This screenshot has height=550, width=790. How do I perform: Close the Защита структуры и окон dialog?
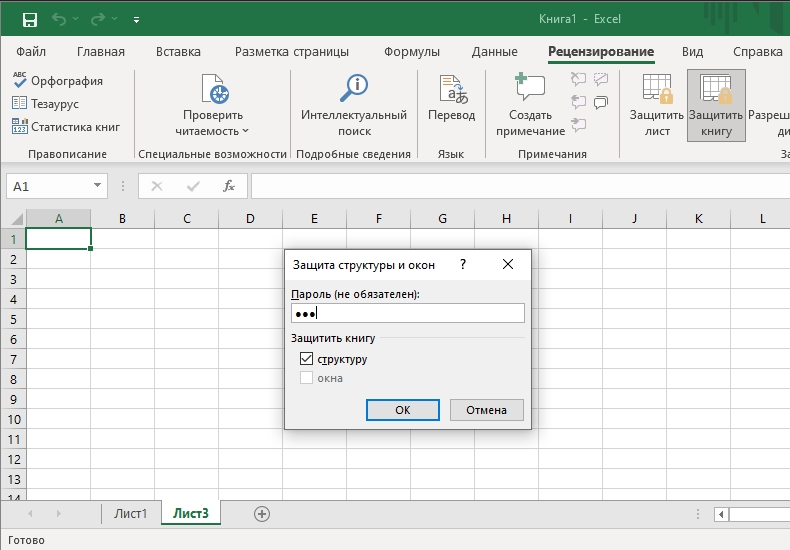click(508, 264)
